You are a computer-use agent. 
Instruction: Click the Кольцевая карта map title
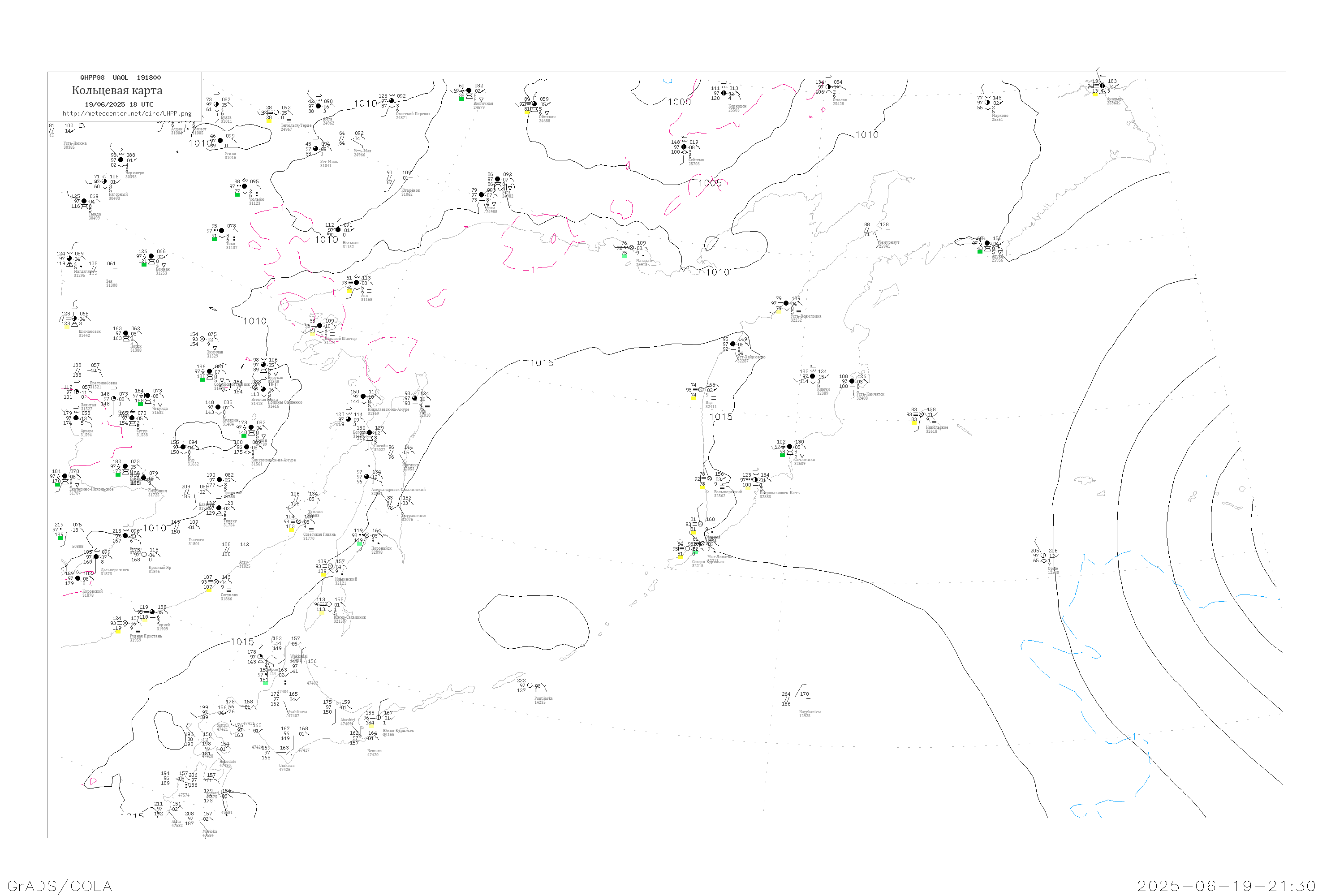coord(117,90)
